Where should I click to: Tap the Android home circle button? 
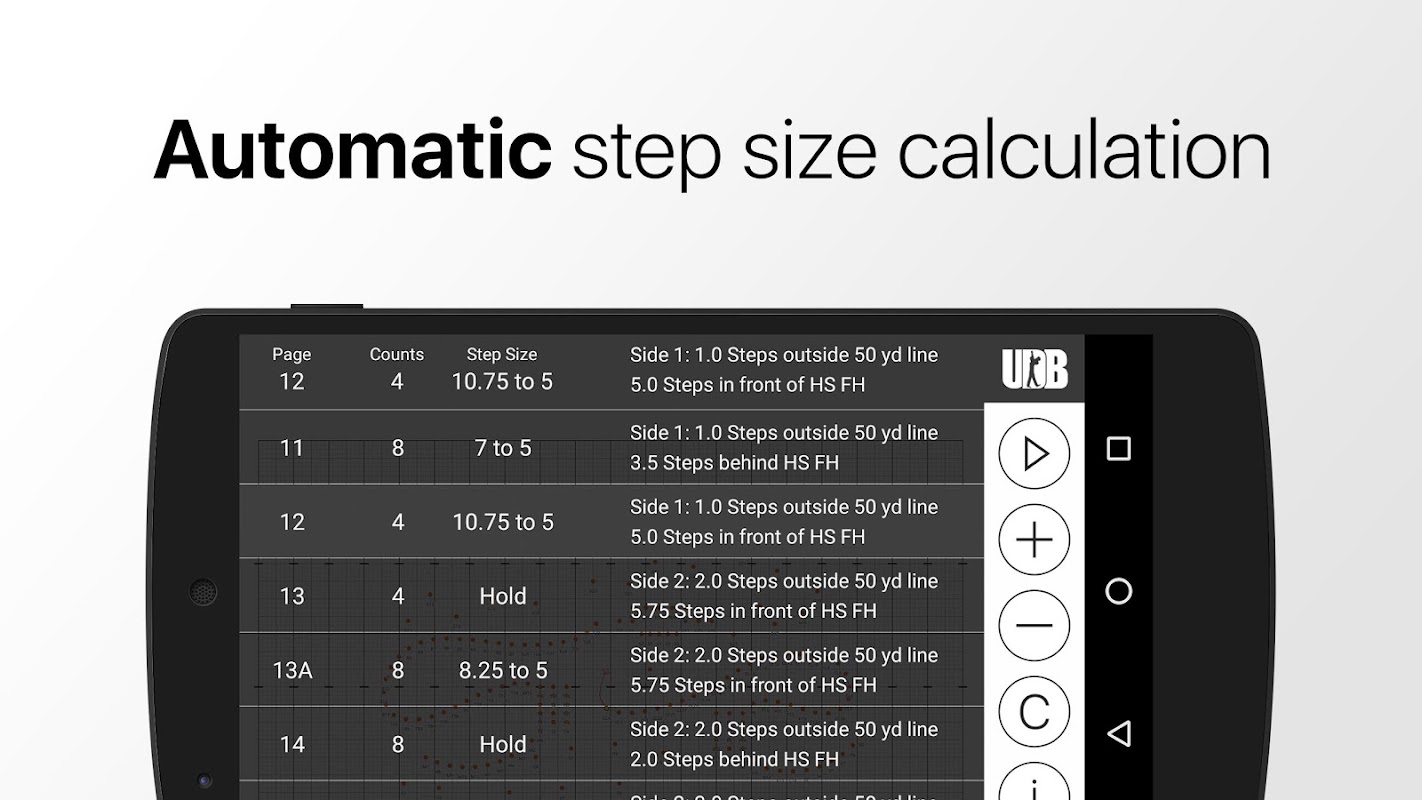click(1119, 591)
